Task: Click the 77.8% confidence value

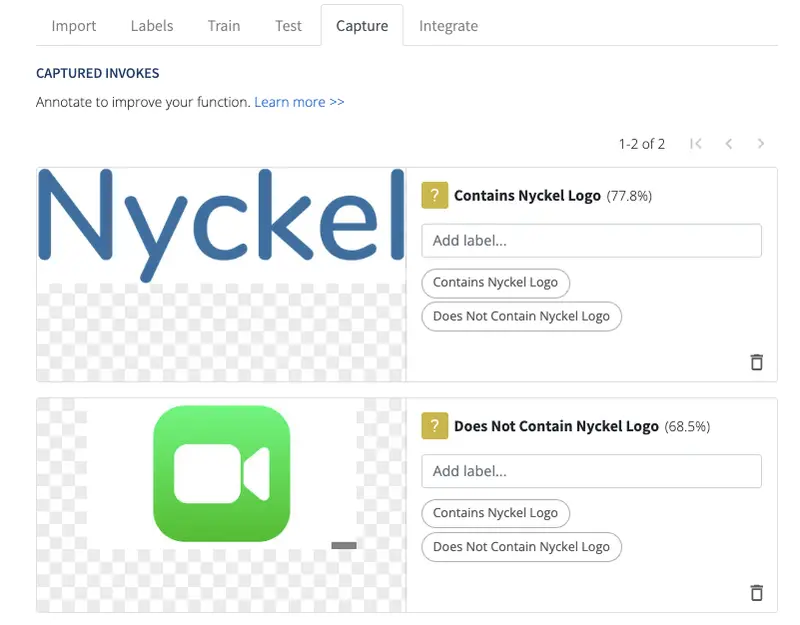Action: coord(629,196)
